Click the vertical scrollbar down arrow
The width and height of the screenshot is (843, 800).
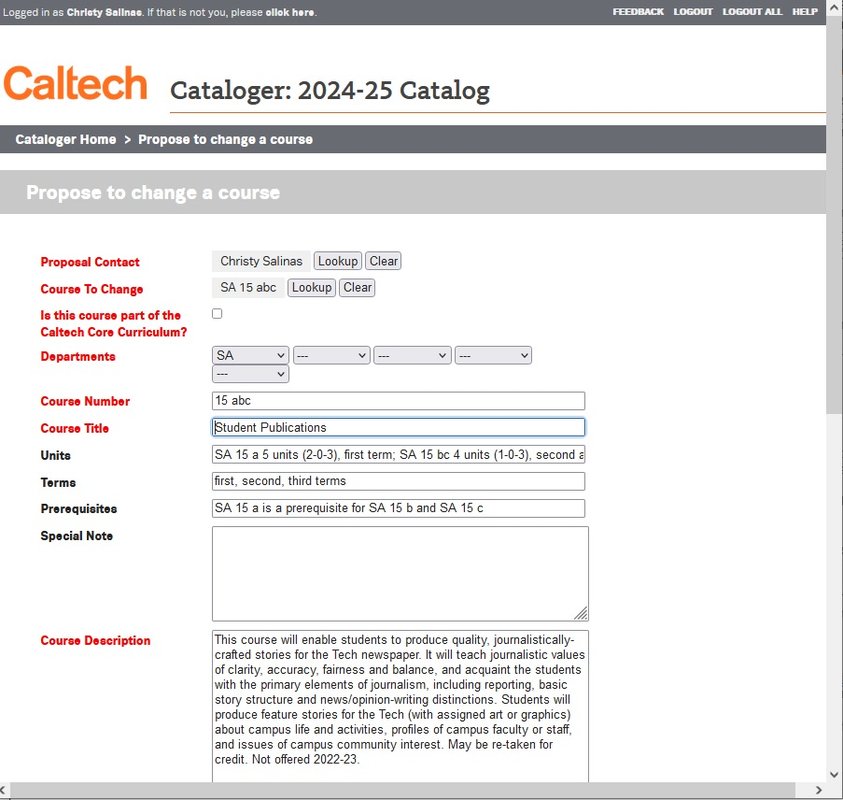(x=835, y=774)
